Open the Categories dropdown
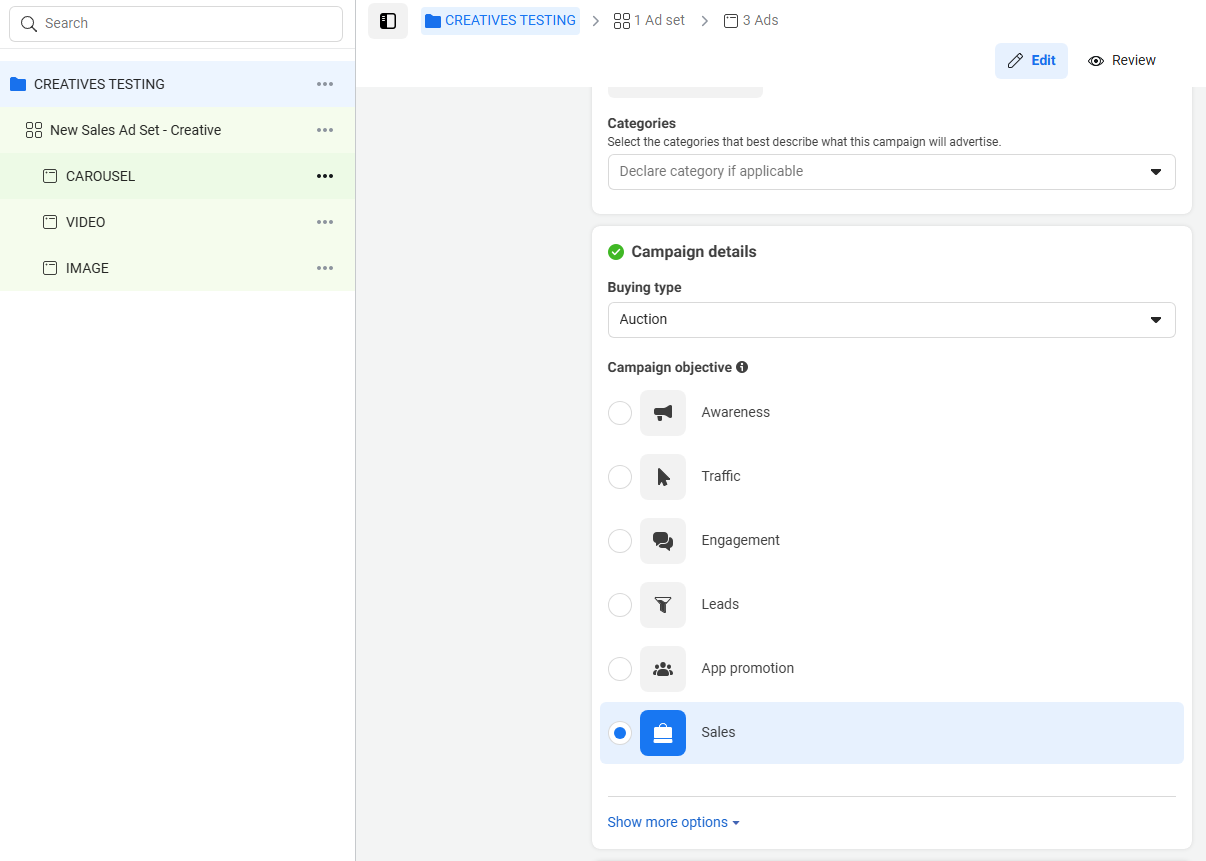 pos(891,172)
